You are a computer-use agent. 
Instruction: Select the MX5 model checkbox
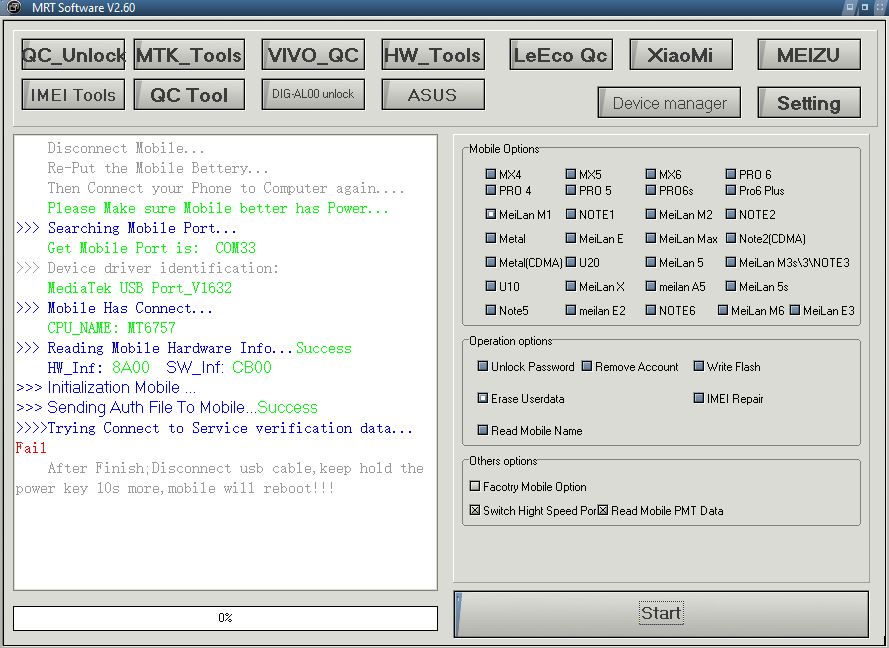(571, 174)
